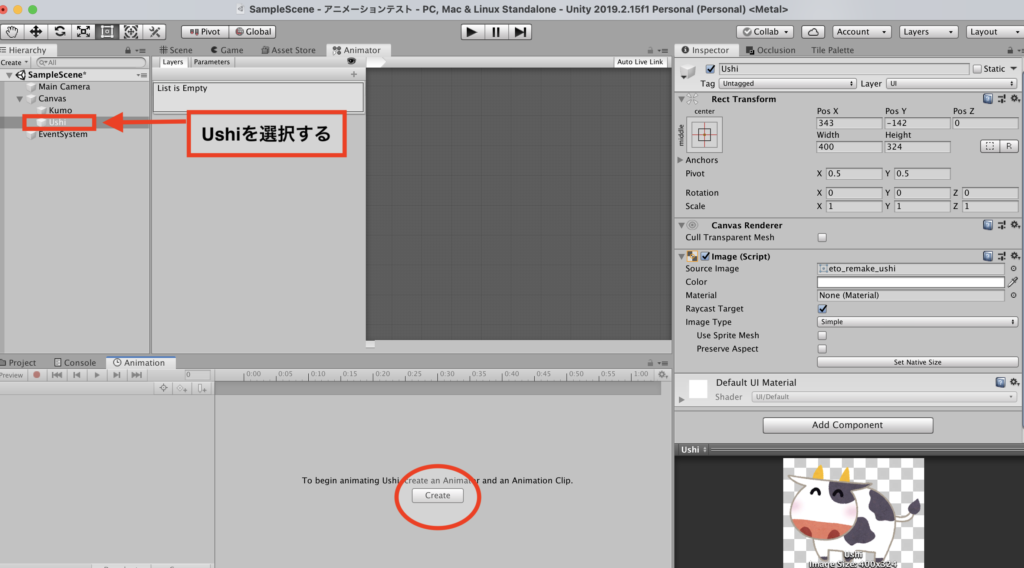Select the Move tool
1024x568 pixels.
tap(36, 31)
